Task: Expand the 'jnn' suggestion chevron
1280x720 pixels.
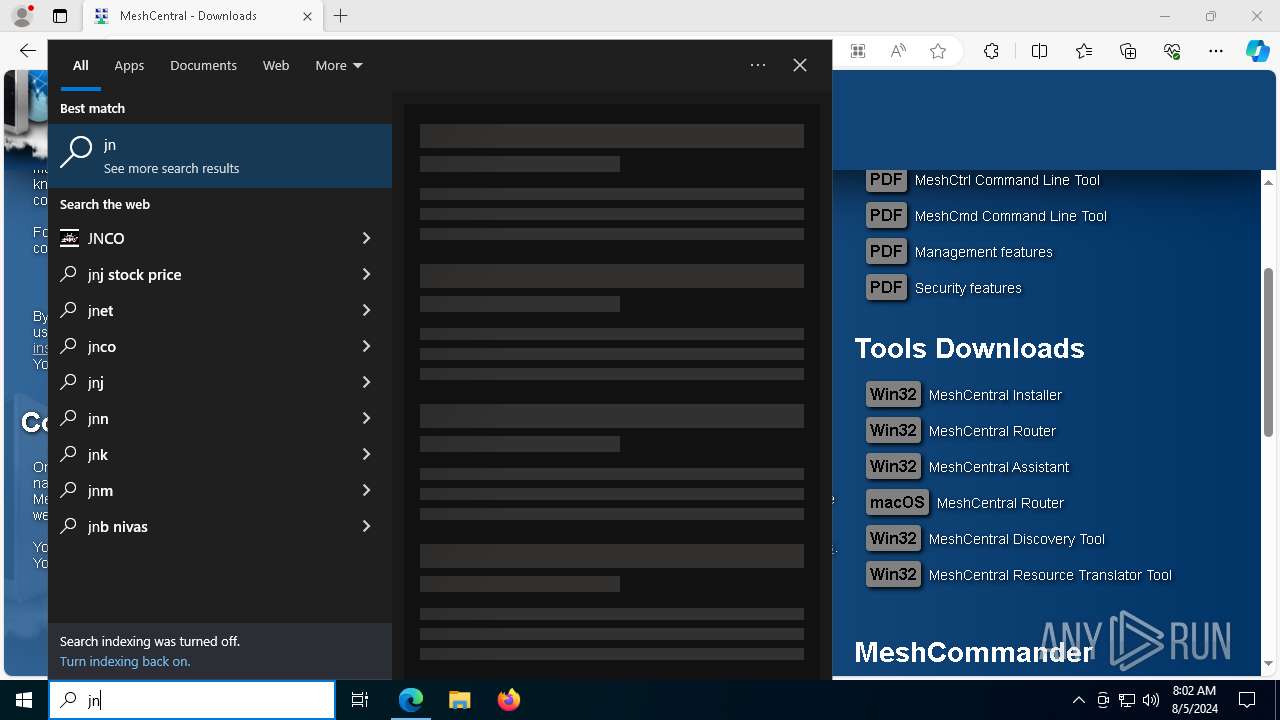Action: 366,418
